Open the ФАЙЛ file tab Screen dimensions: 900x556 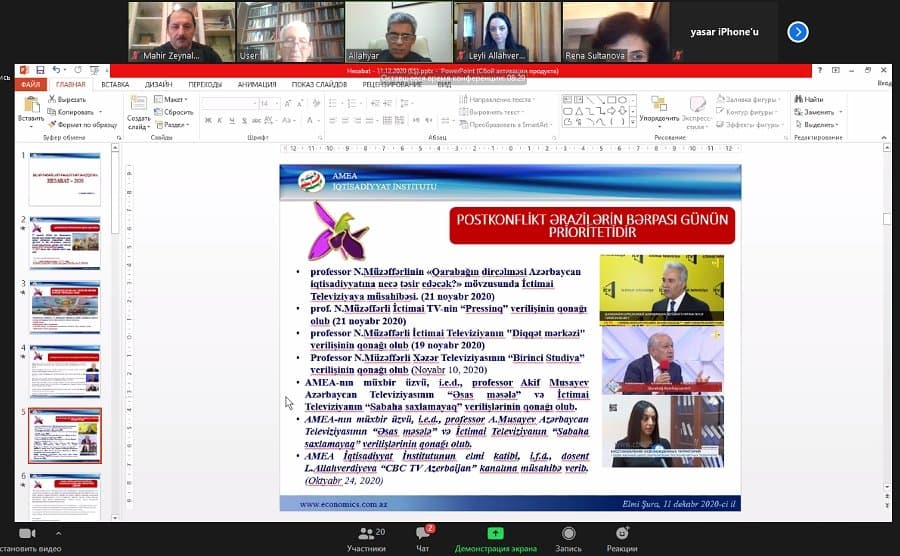click(30, 84)
